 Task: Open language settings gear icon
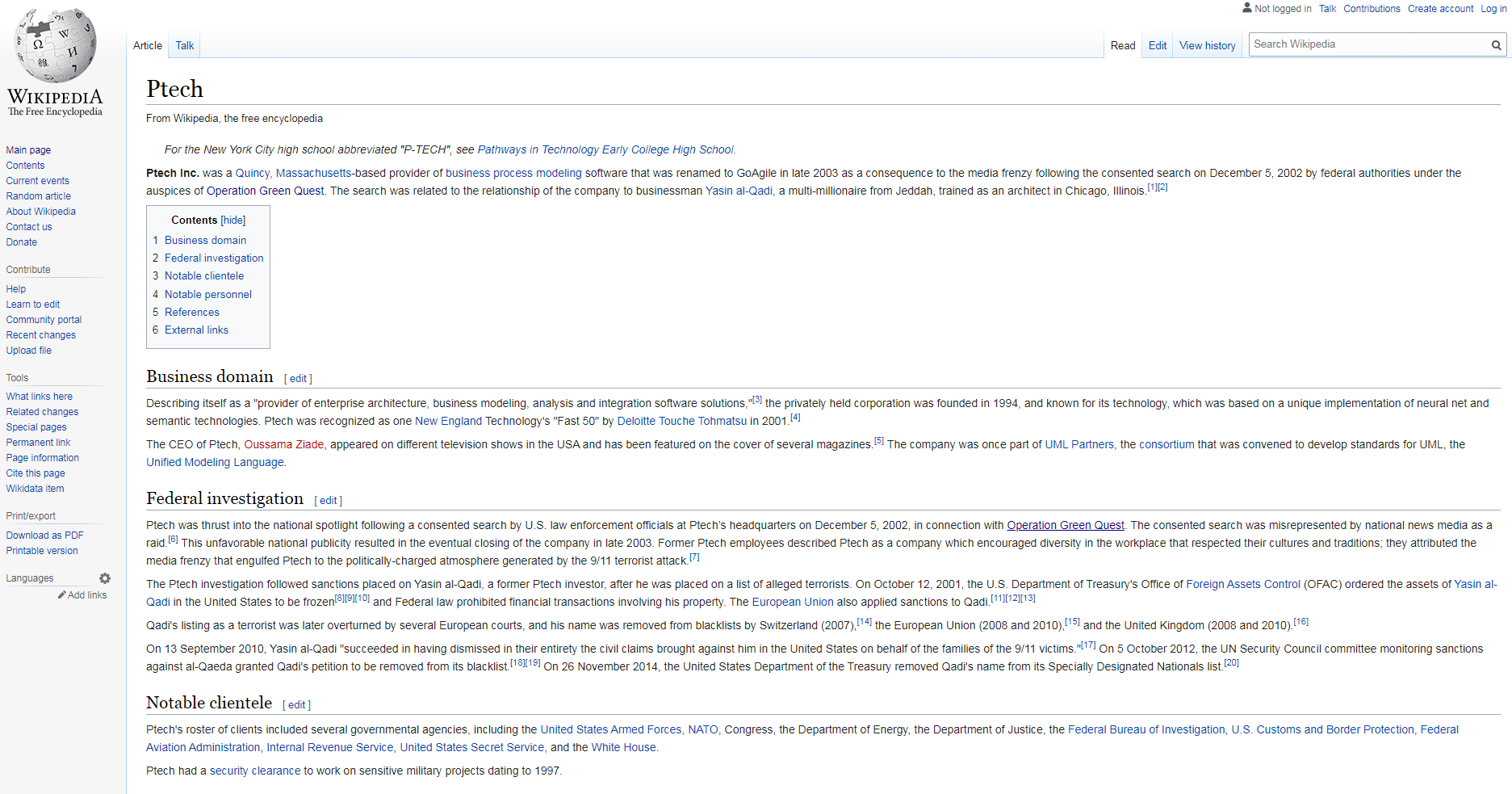105,578
